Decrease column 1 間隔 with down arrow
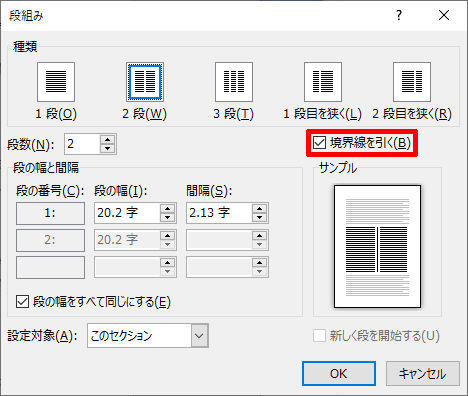This screenshot has height=396, width=468. click(260, 217)
